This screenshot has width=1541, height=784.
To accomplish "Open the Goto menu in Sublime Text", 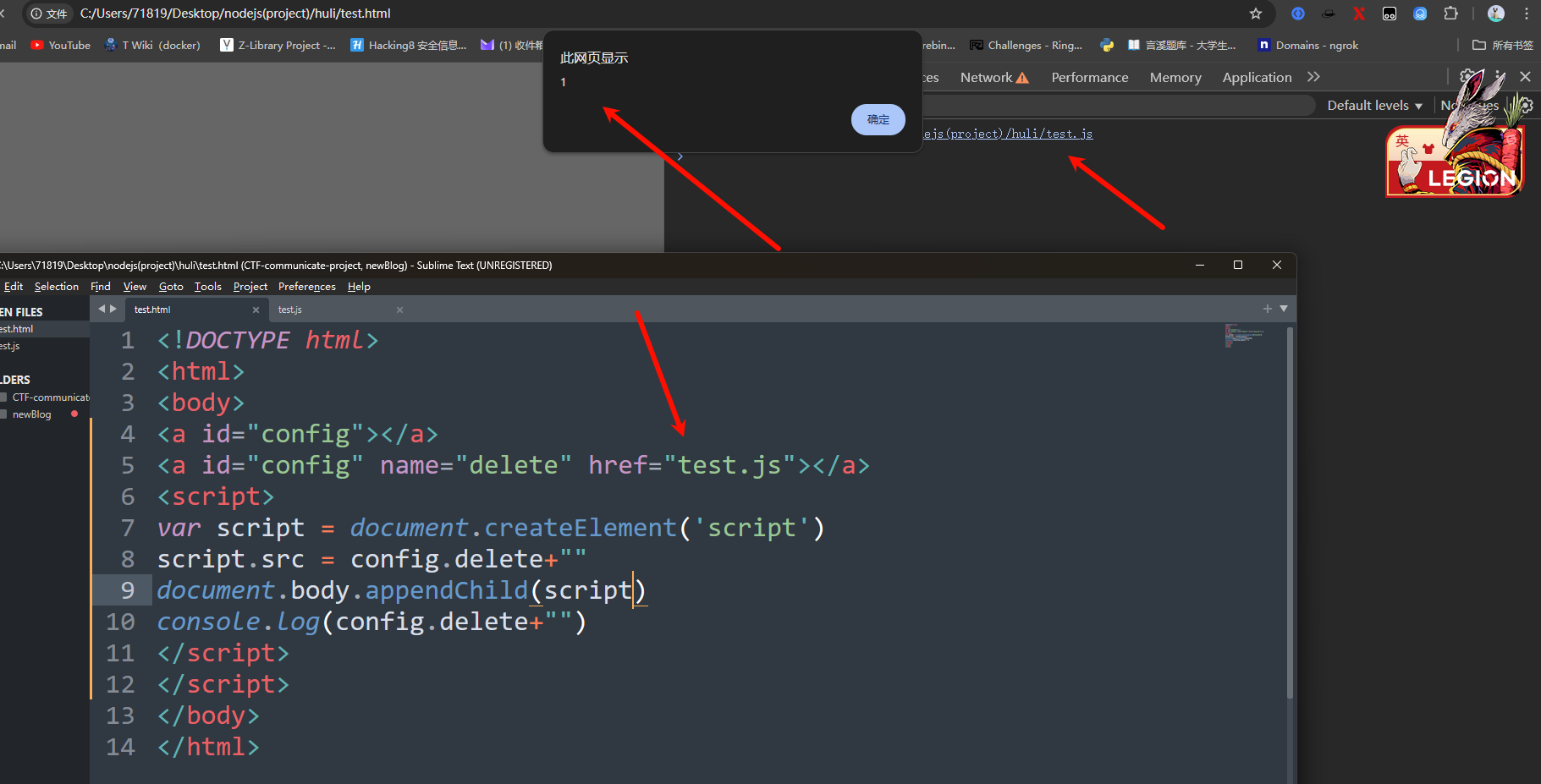I will point(171,287).
